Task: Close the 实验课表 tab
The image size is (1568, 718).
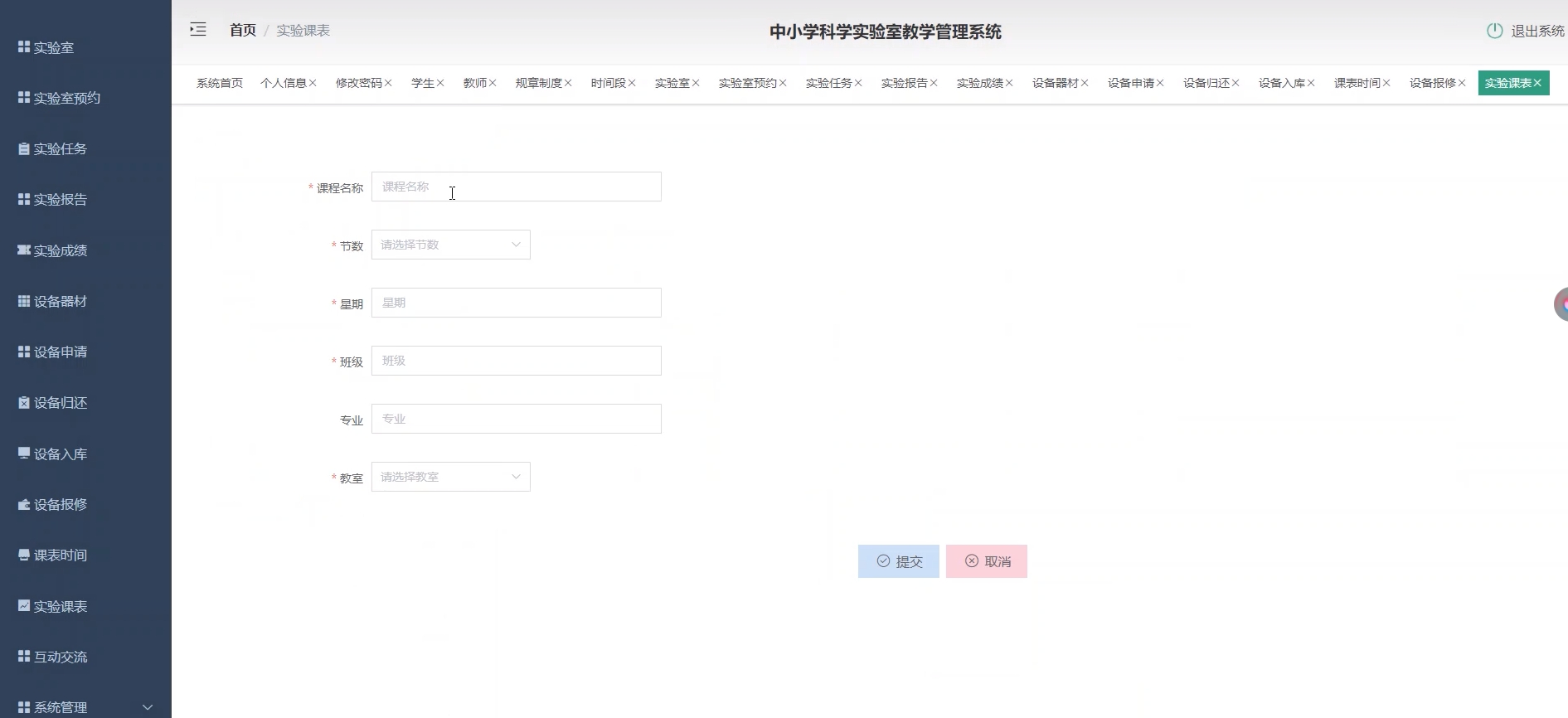Action: click(1537, 83)
